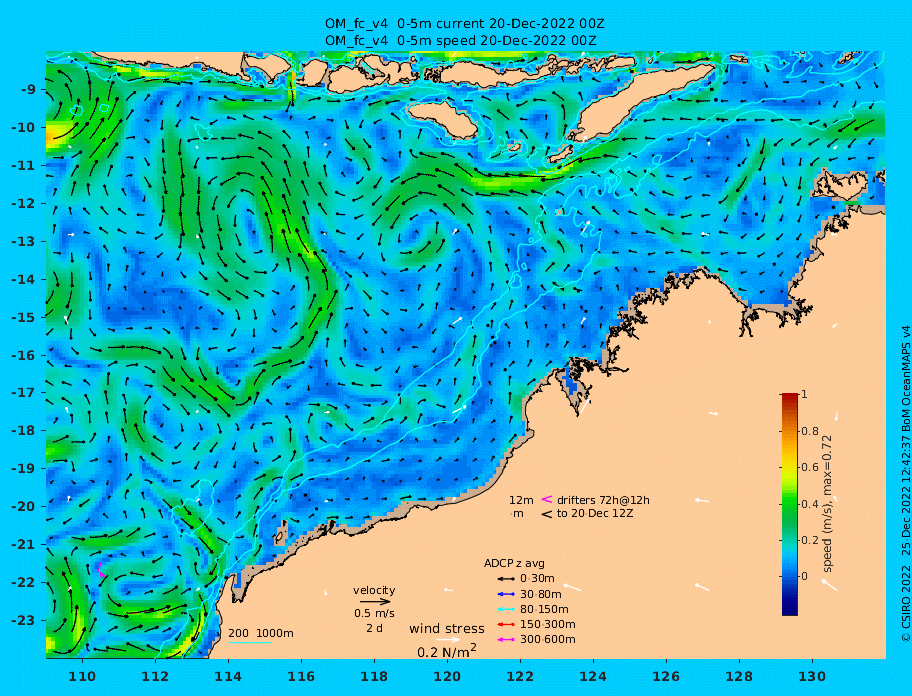912x696 pixels.
Task: Click the '2 d' text under velocity
Action: click(x=374, y=629)
